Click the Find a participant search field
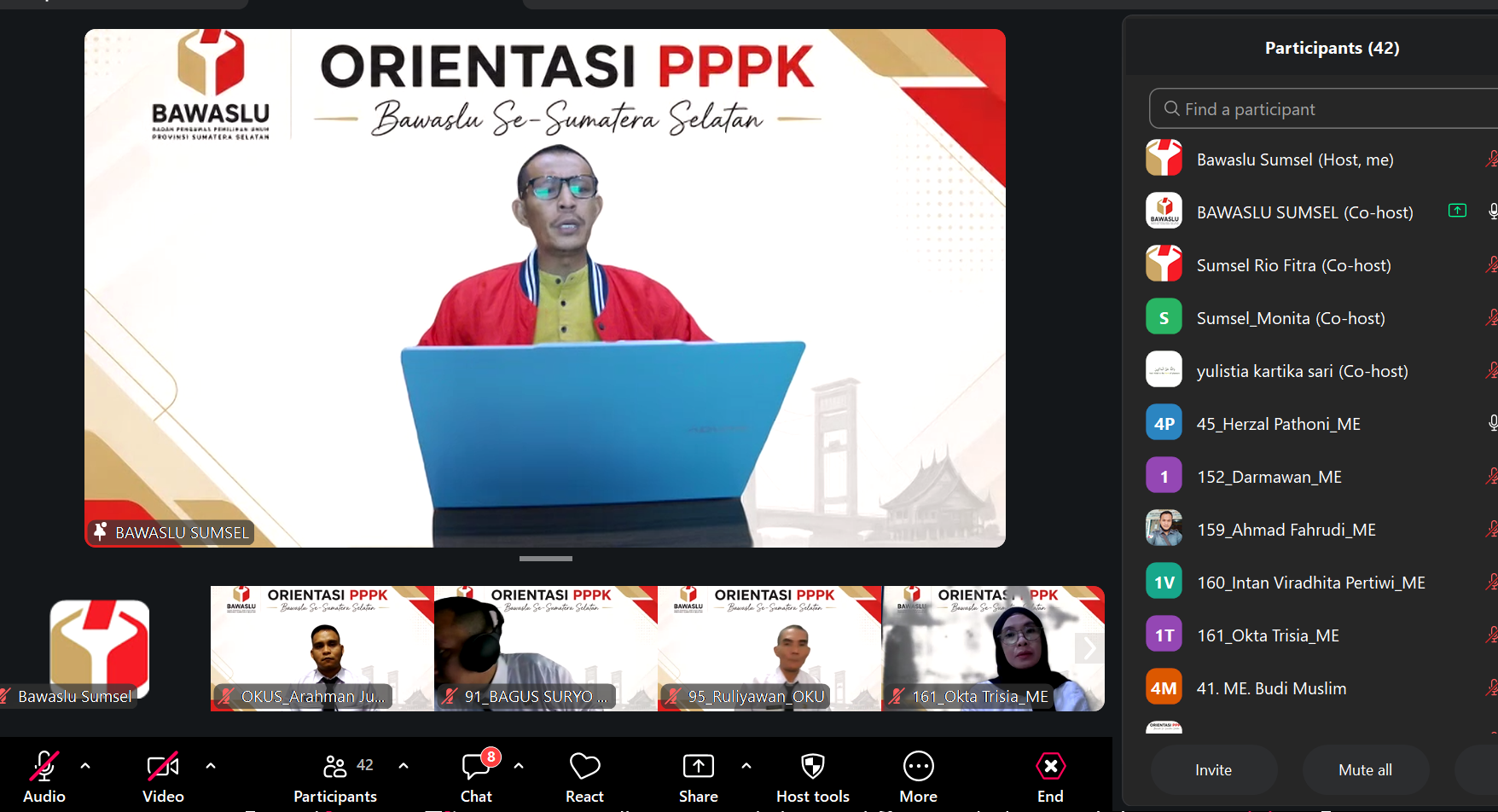 pos(1323,109)
